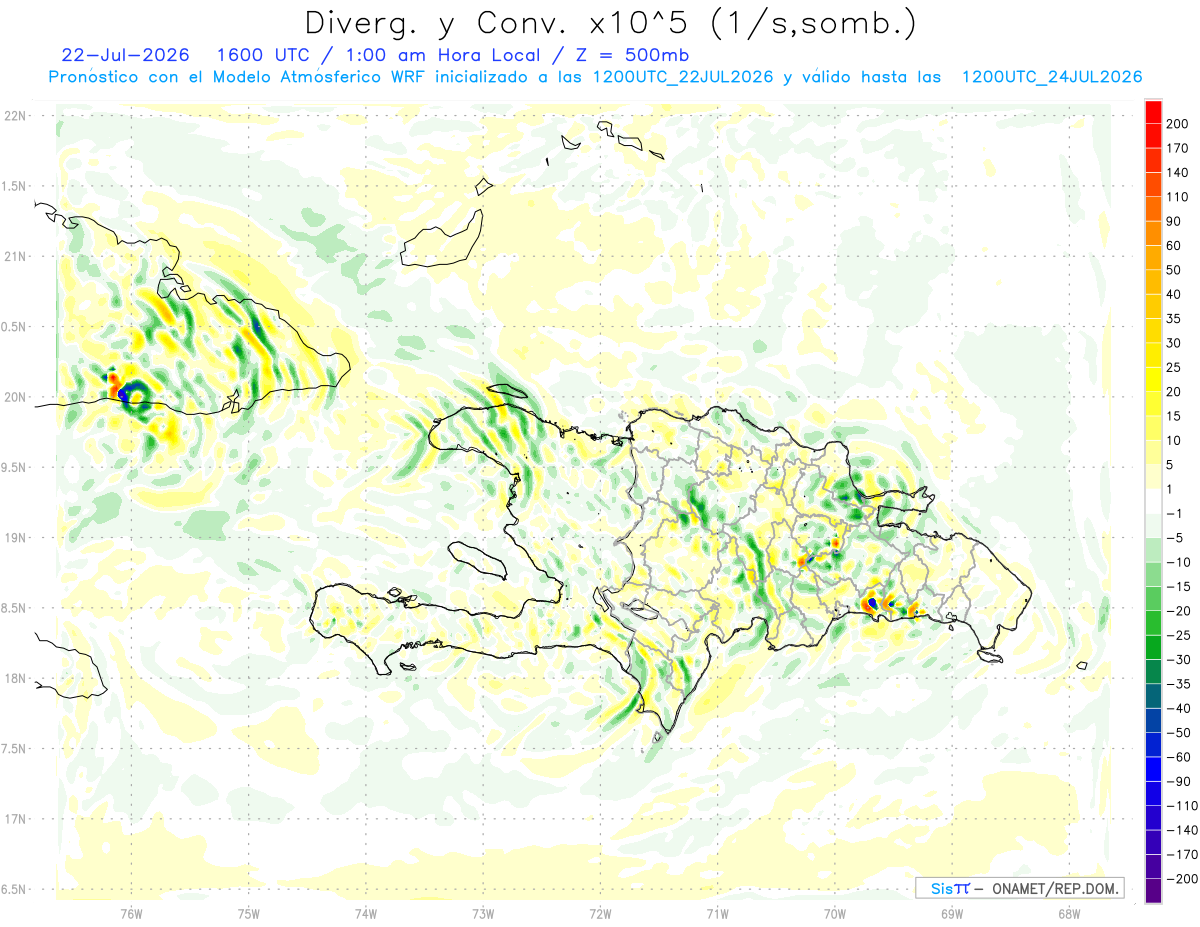Click the '22N' latitude label

(14, 116)
